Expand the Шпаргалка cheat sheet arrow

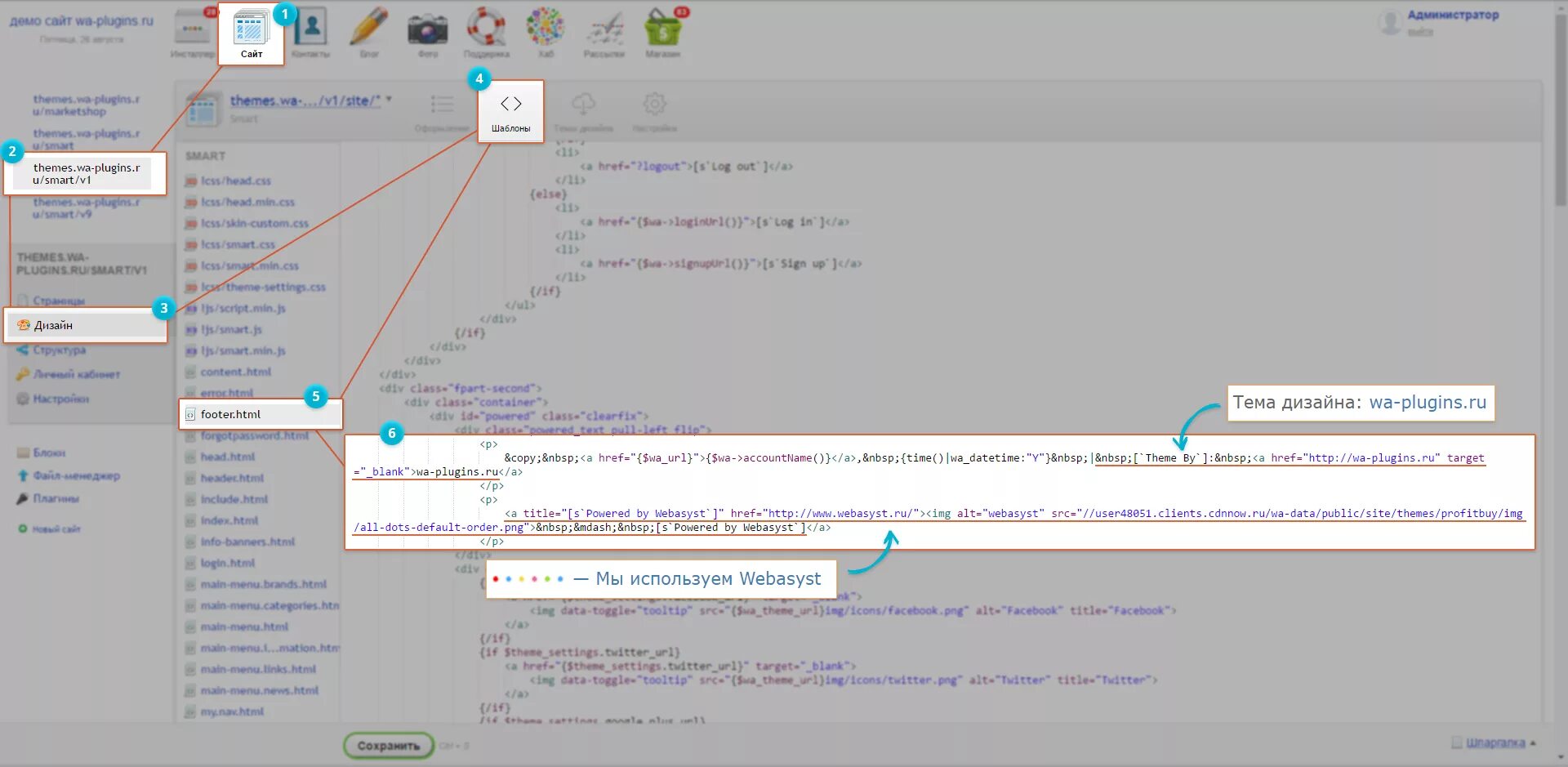tap(1533, 743)
